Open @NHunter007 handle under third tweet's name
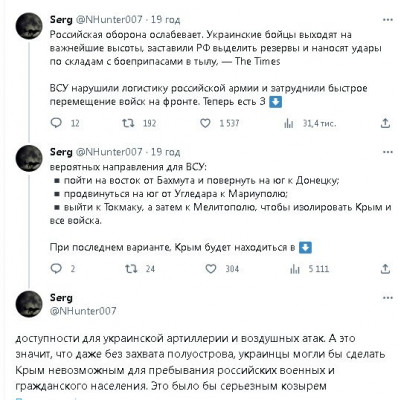Screen dimensions: 398x400 pyautogui.click(x=83, y=311)
